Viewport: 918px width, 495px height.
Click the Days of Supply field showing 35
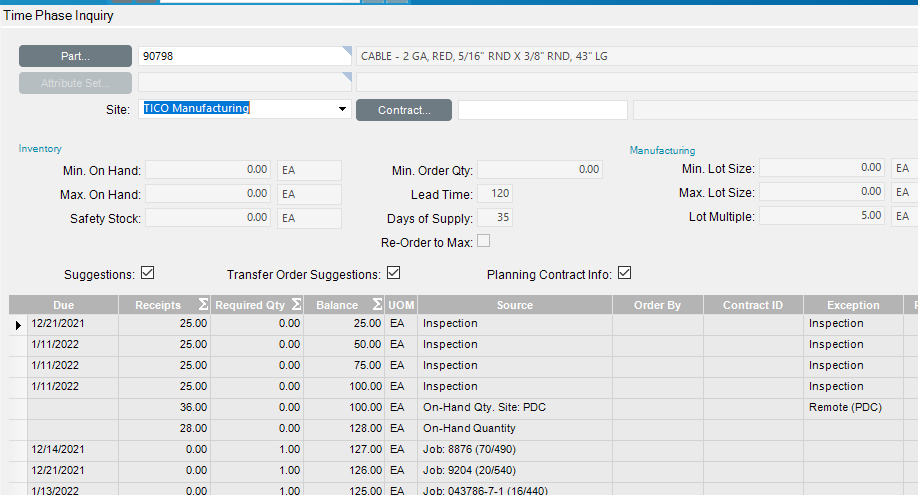tap(495, 217)
